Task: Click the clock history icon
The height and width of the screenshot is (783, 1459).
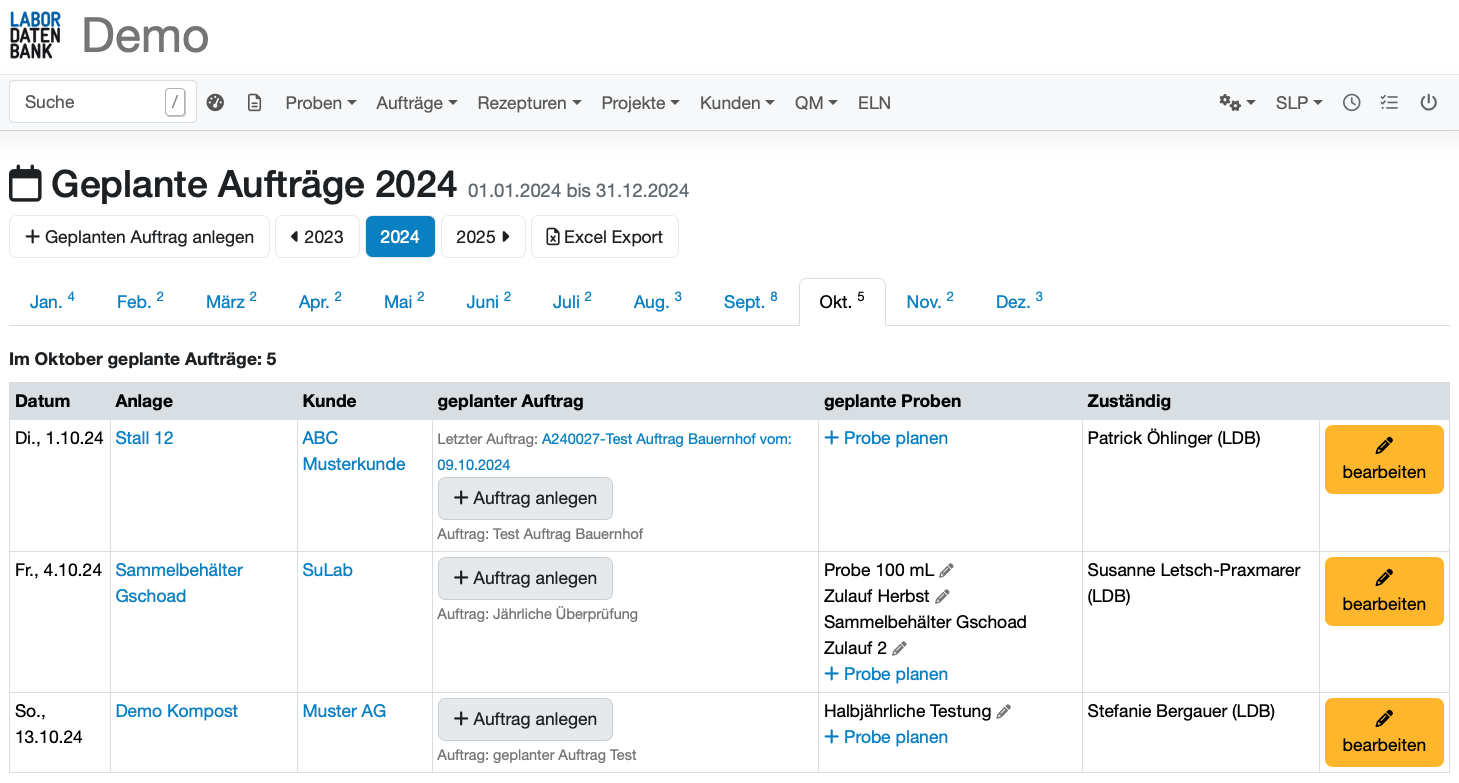Action: click(x=1351, y=103)
